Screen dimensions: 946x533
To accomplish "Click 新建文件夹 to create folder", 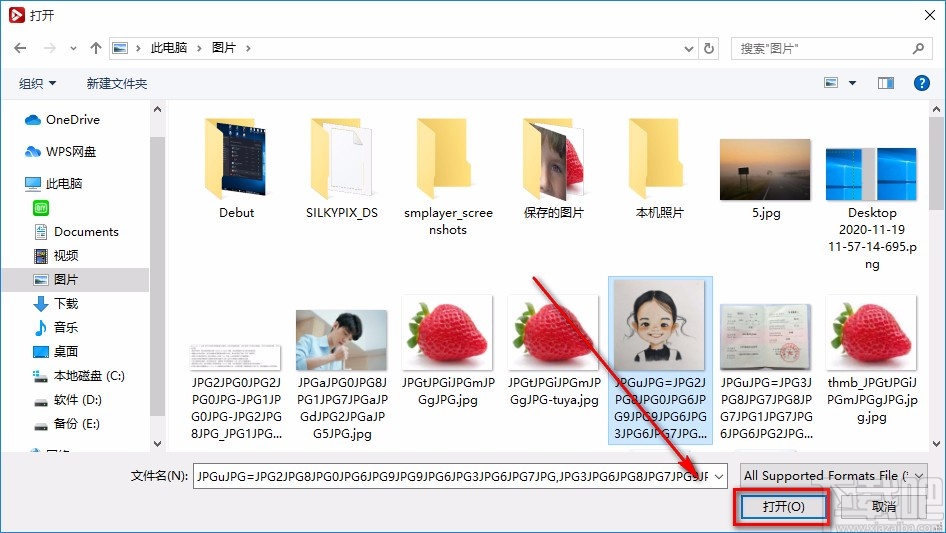I will pyautogui.click(x=116, y=83).
